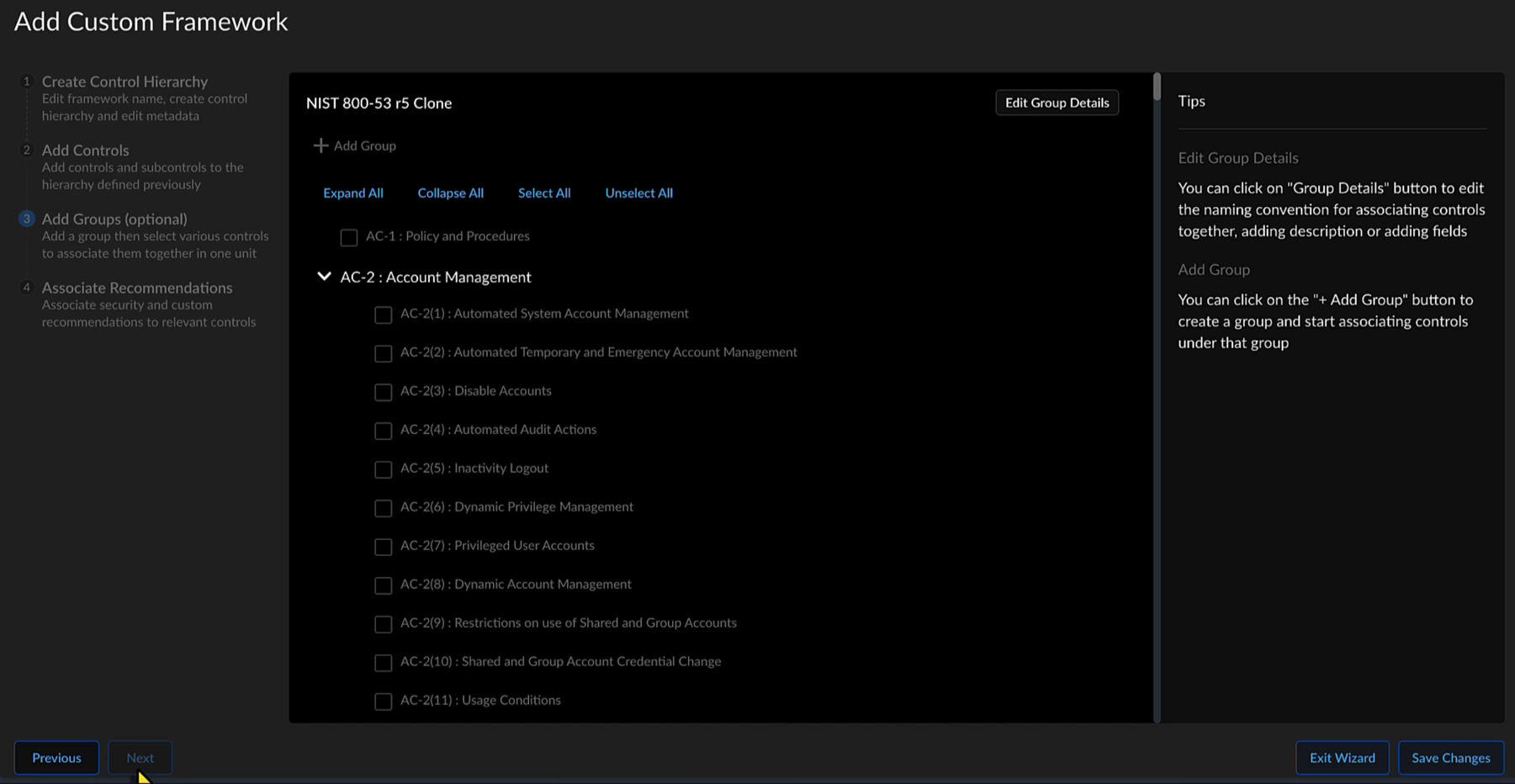Click step 3 number icon Add Groups
Screen dimensions: 1515x784
[26, 219]
